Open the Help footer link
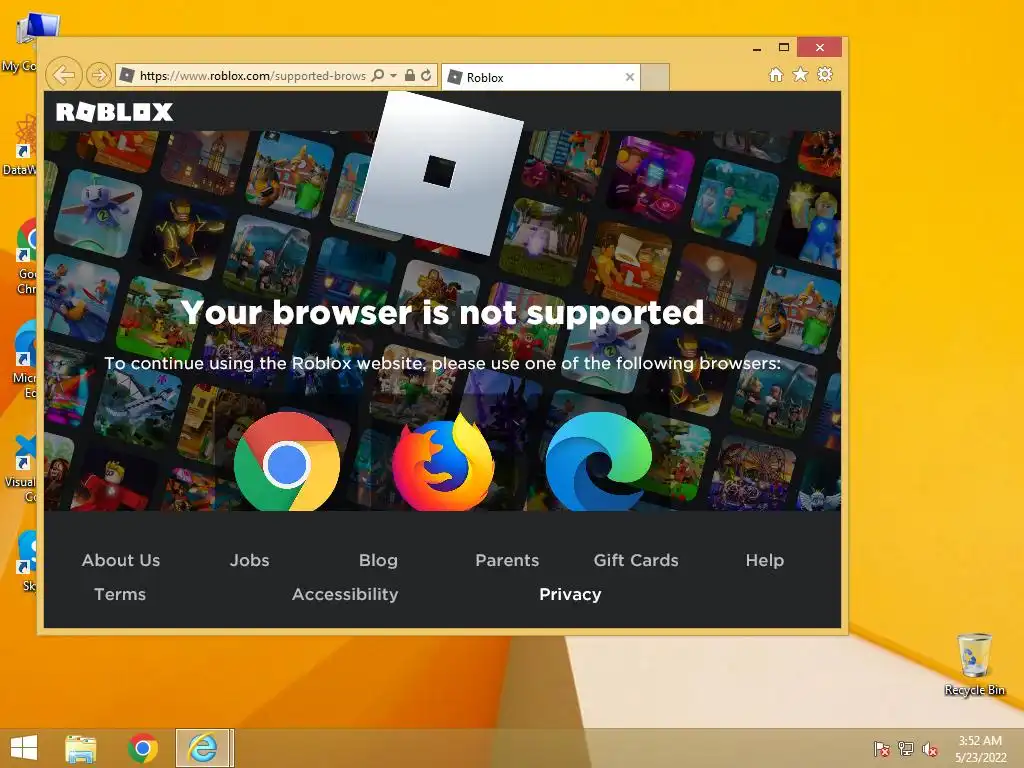Viewport: 1024px width, 768px height. 765,560
